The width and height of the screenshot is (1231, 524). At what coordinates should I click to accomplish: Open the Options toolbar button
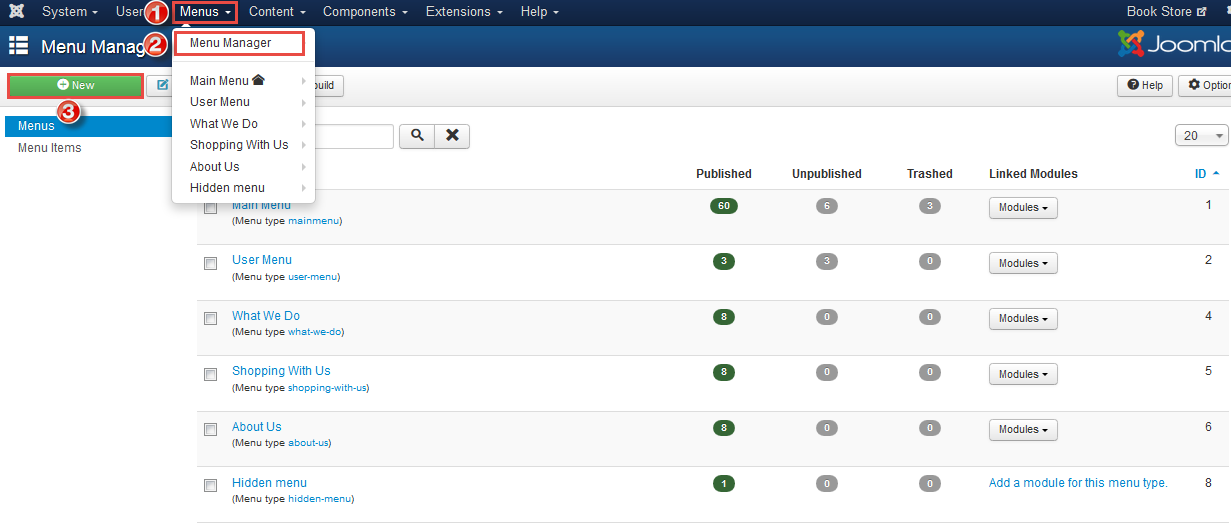coord(1206,86)
